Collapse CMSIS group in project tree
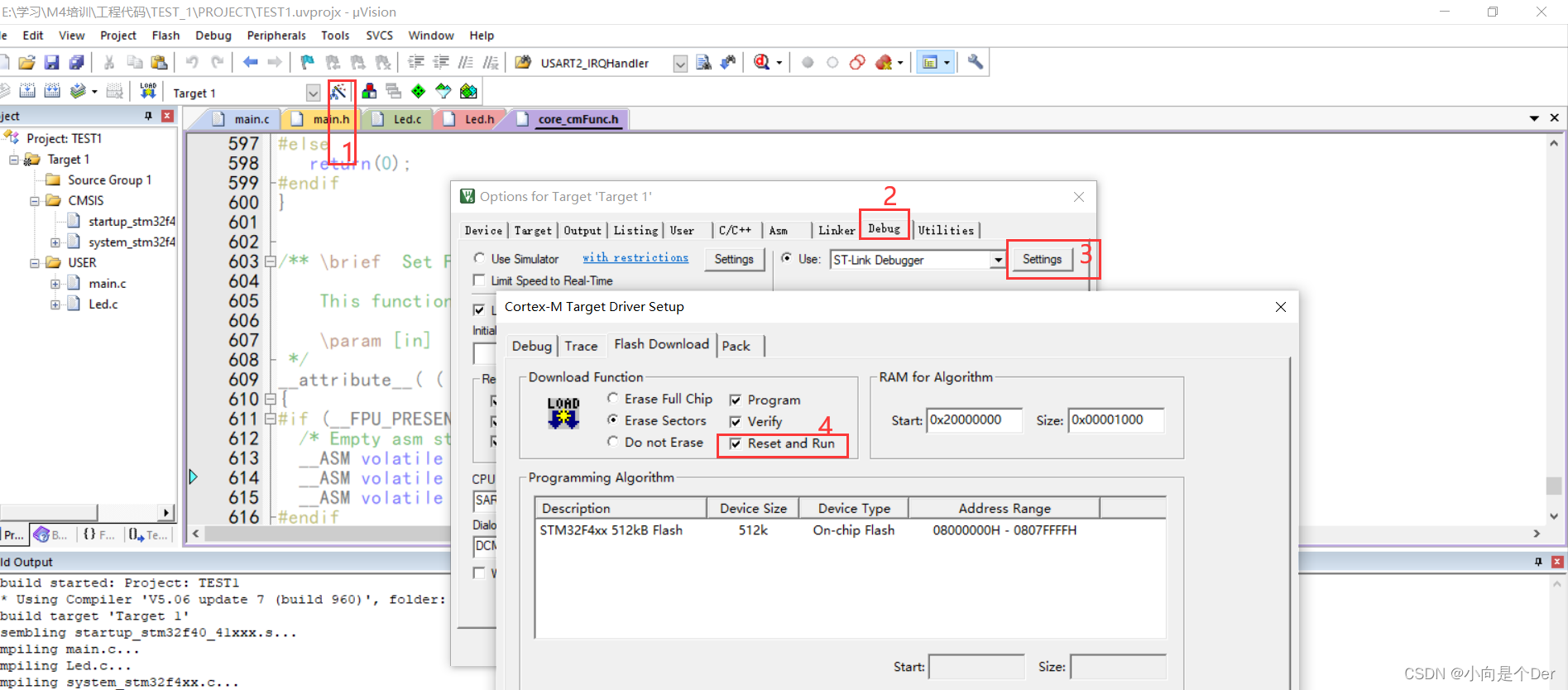 point(35,200)
